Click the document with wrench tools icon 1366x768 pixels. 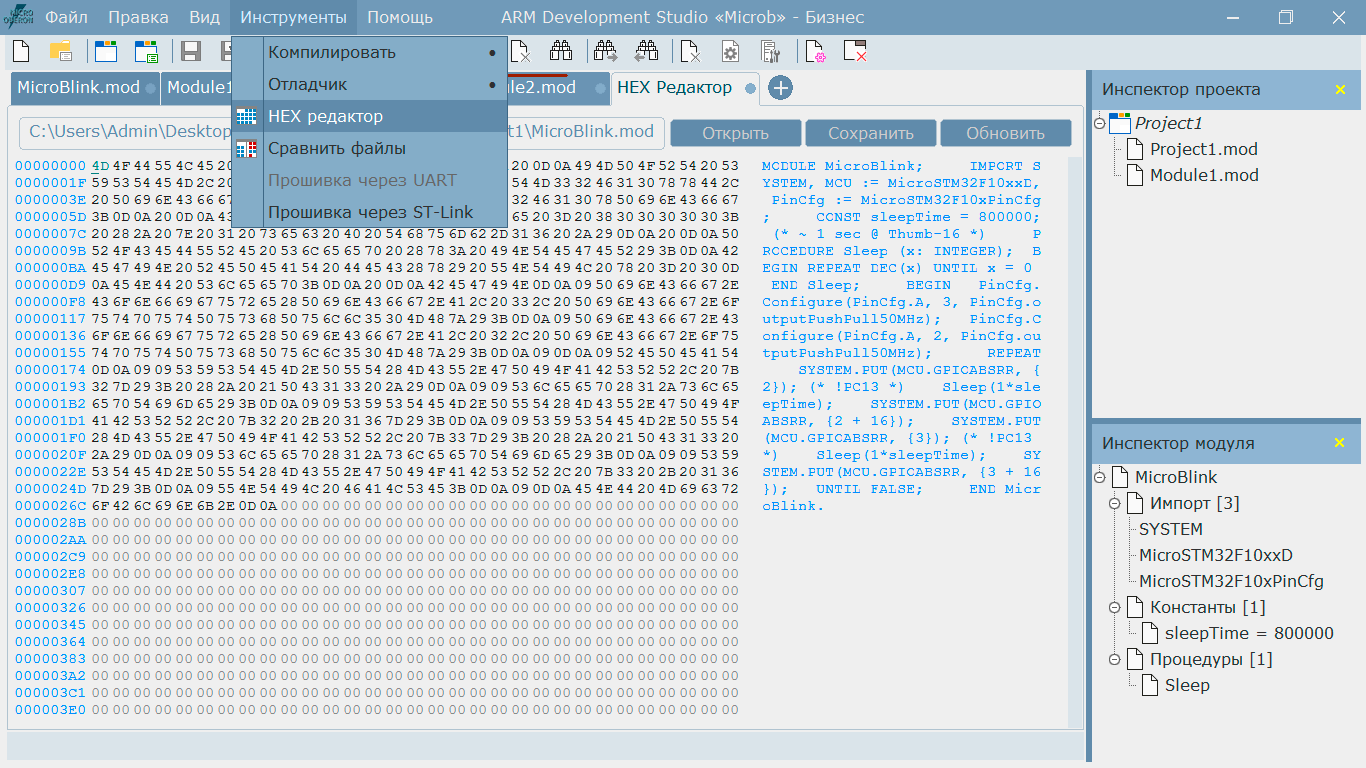771,52
